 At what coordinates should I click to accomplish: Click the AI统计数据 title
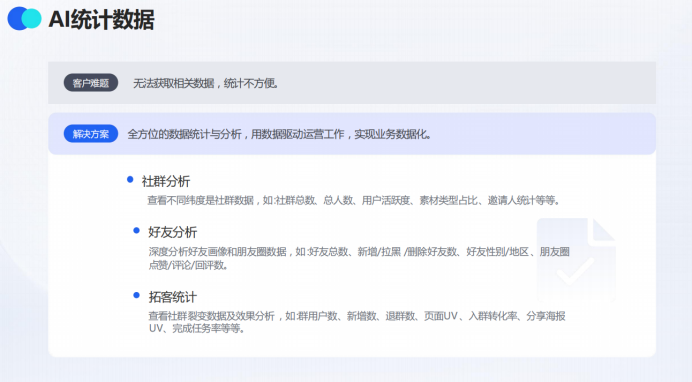point(102,20)
